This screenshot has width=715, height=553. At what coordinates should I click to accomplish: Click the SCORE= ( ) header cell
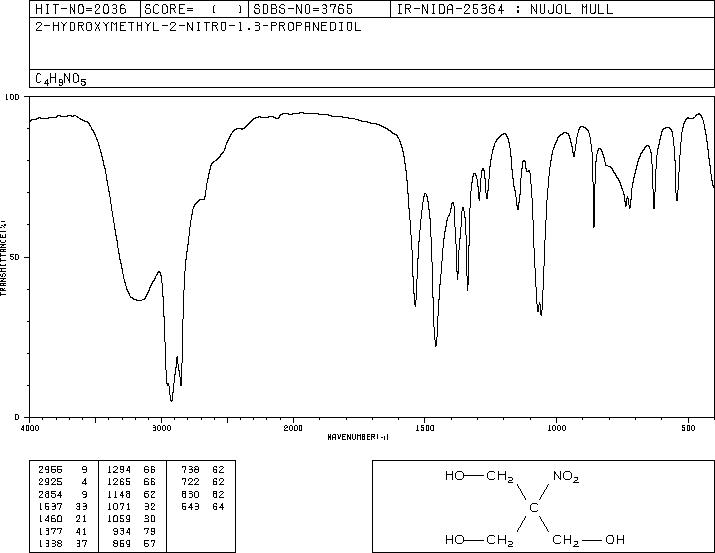tap(194, 9)
